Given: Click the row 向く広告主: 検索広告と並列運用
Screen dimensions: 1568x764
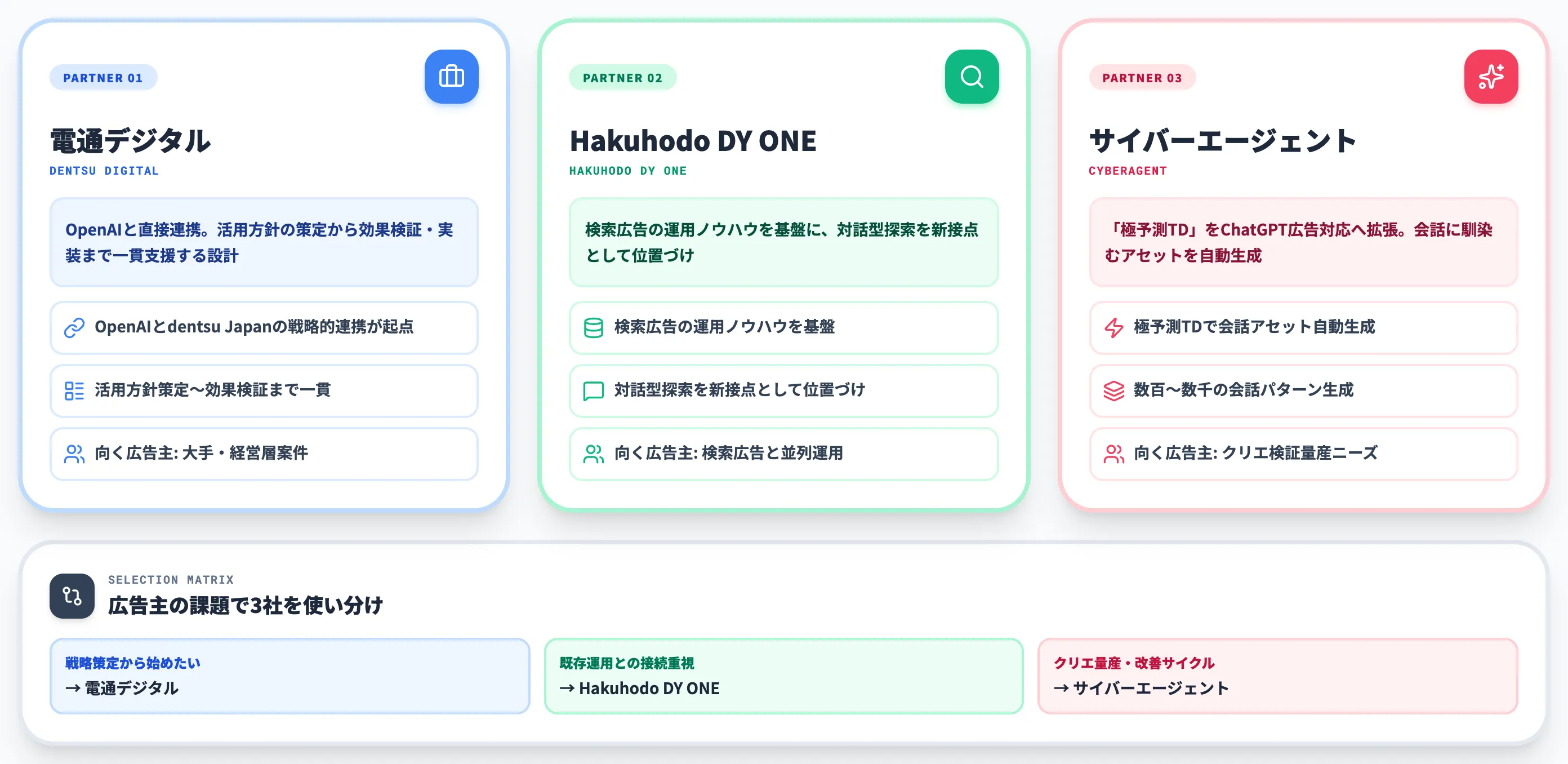Looking at the screenshot, I should coord(783,454).
